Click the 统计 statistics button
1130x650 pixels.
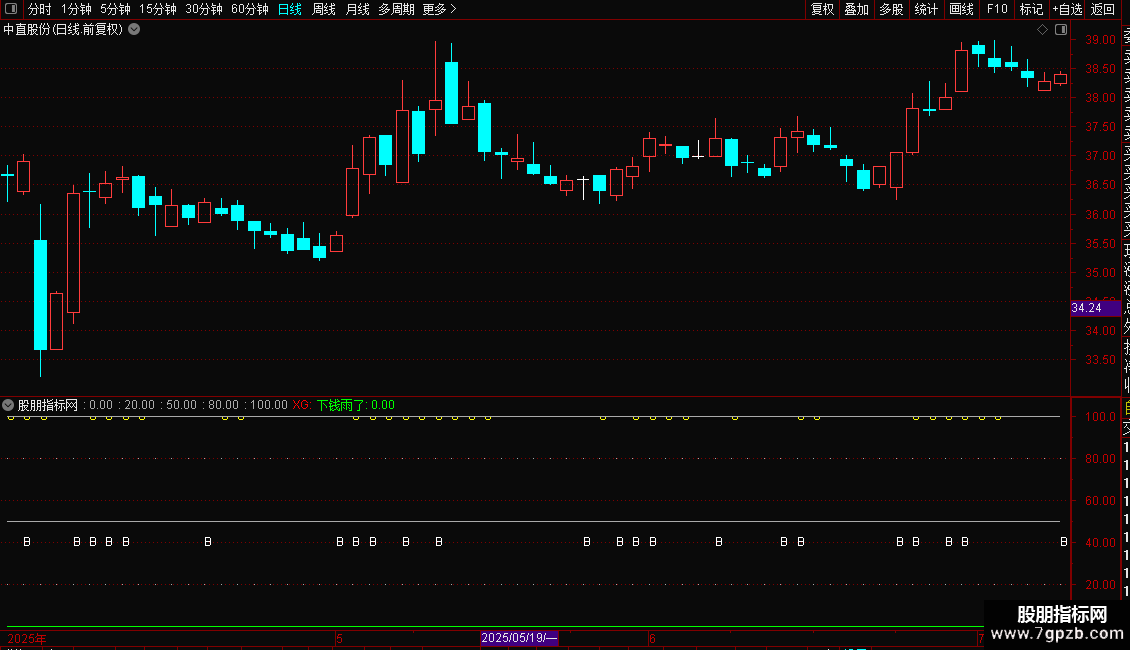(925, 9)
